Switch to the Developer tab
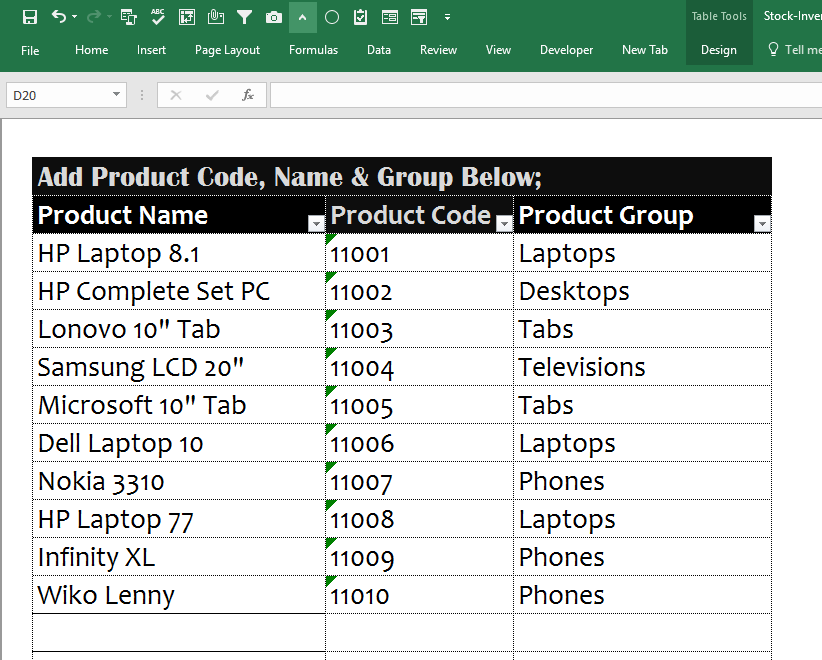The width and height of the screenshot is (822, 660). pos(566,50)
